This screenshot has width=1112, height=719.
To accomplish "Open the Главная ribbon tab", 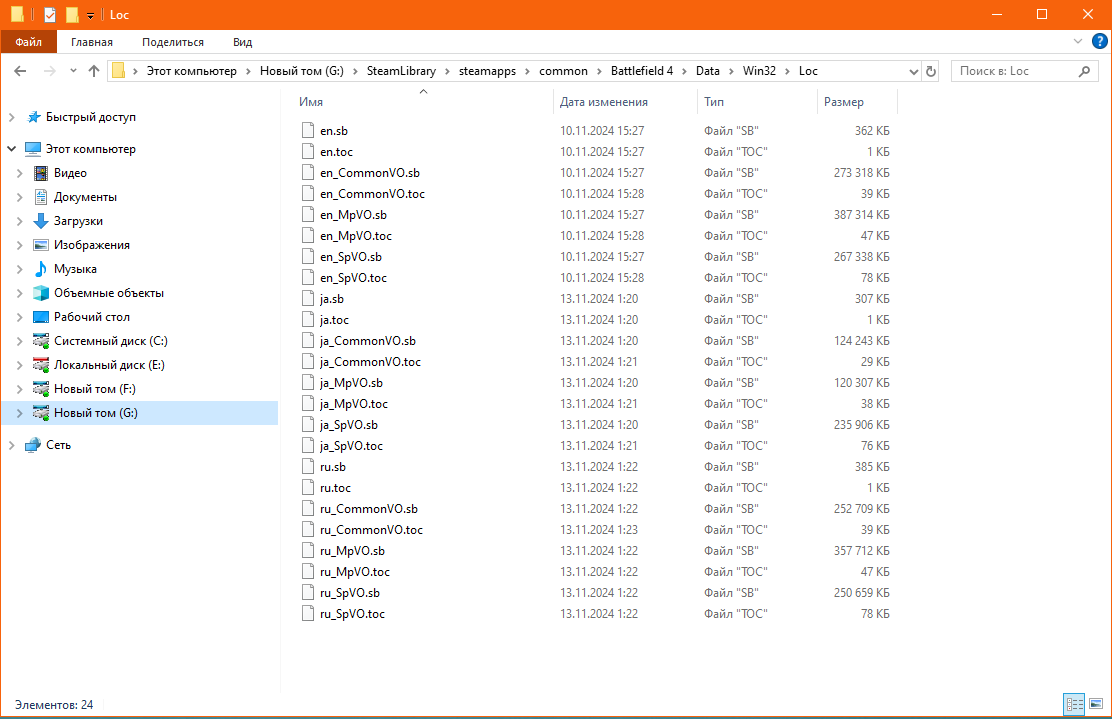I will [91, 42].
